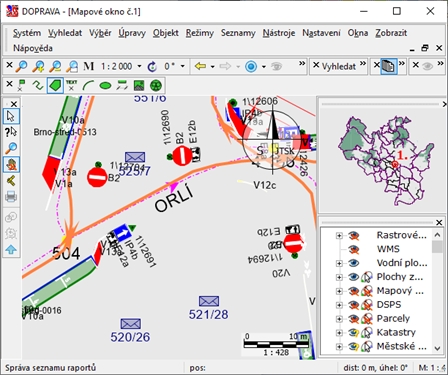448x375 pixels.
Task: Toggle visibility eye of DSPS layer
Action: (354, 305)
